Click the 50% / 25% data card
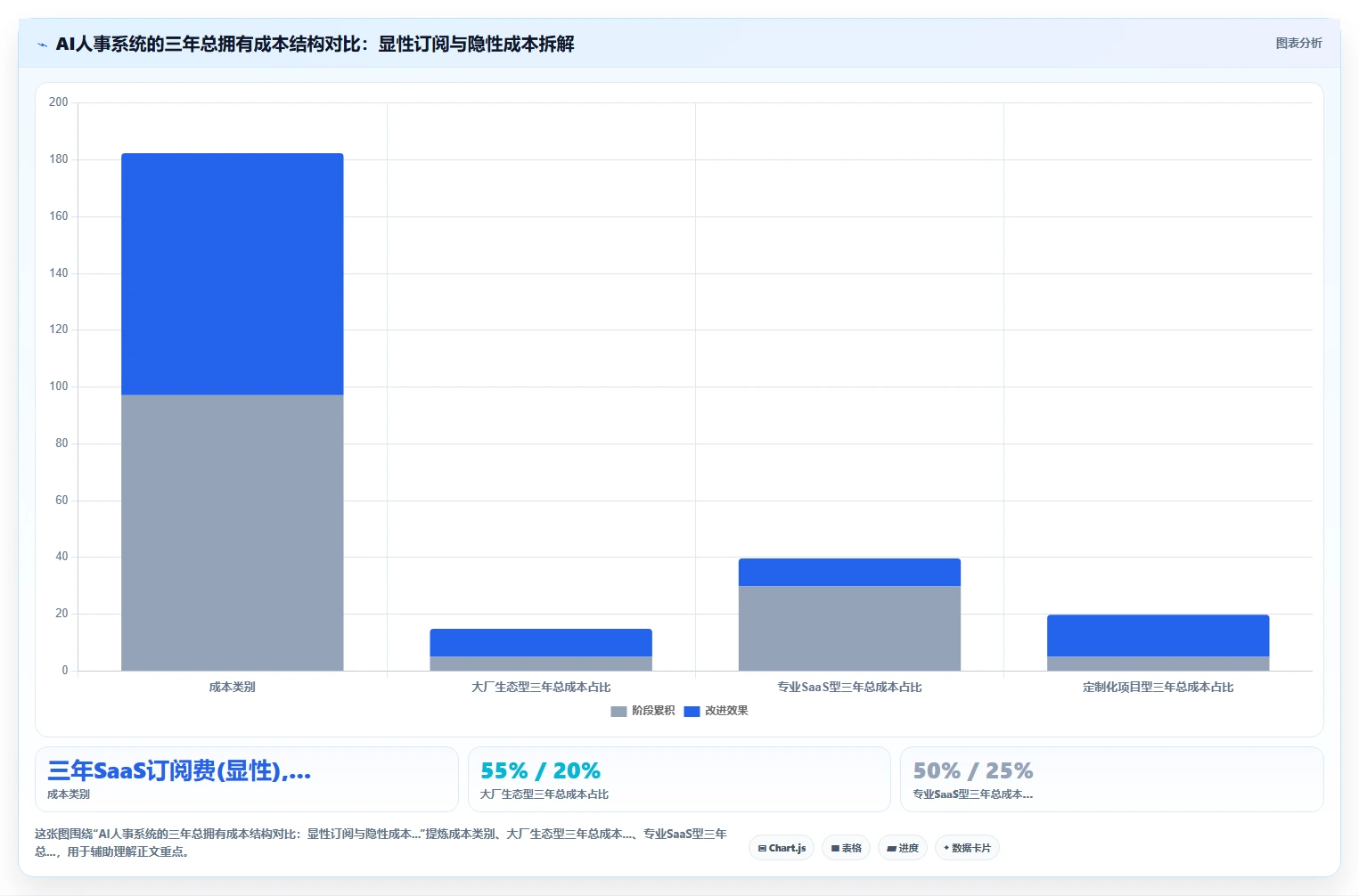The width and height of the screenshot is (1359, 896). (1111, 779)
